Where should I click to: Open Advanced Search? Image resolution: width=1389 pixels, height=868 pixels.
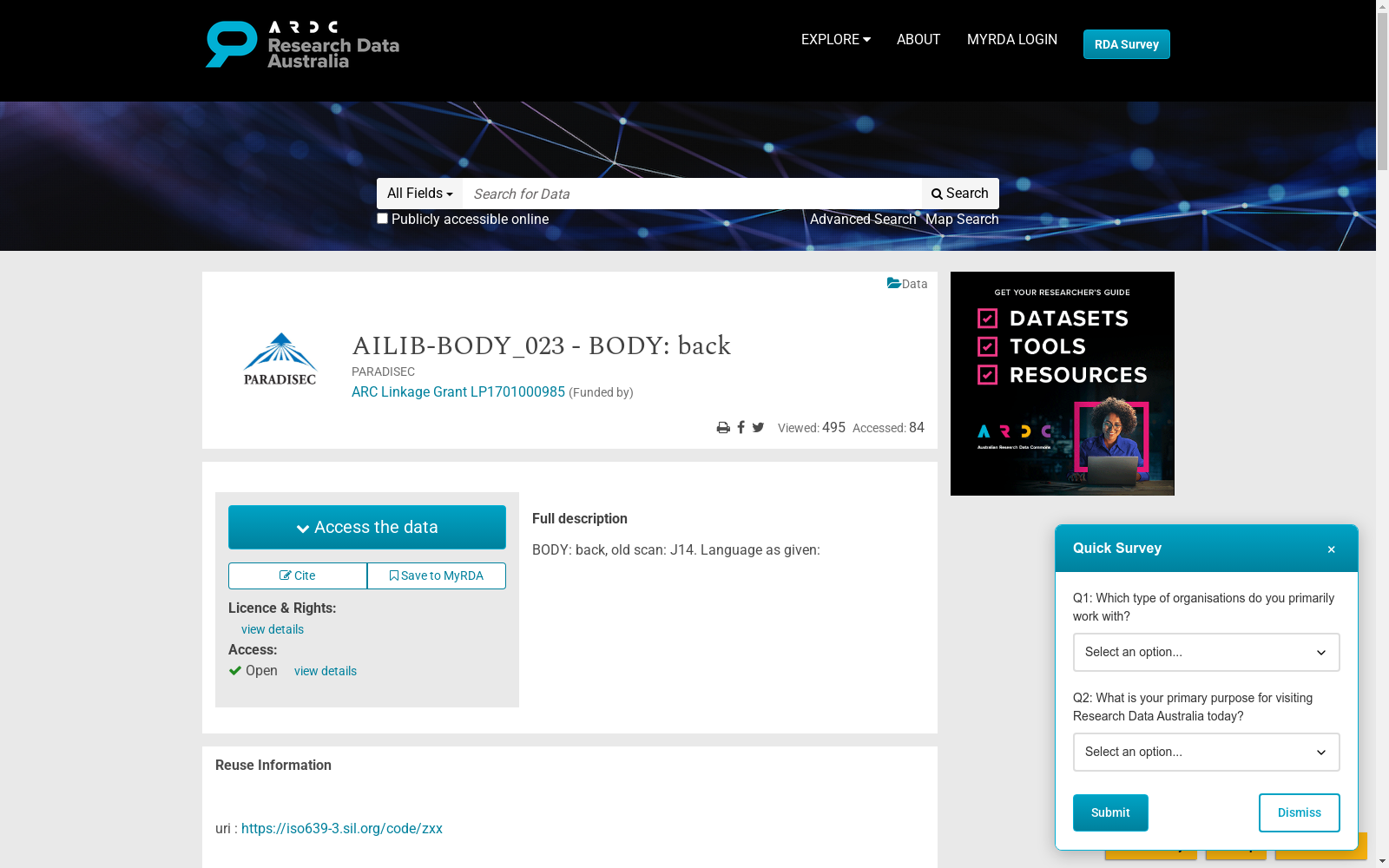(x=863, y=219)
